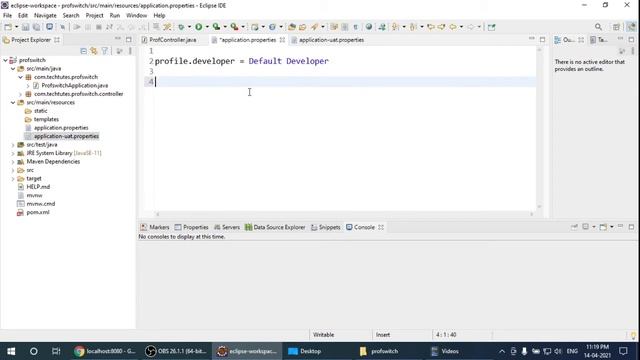Expand the ProfswitchApplication.java node

pos(28,85)
